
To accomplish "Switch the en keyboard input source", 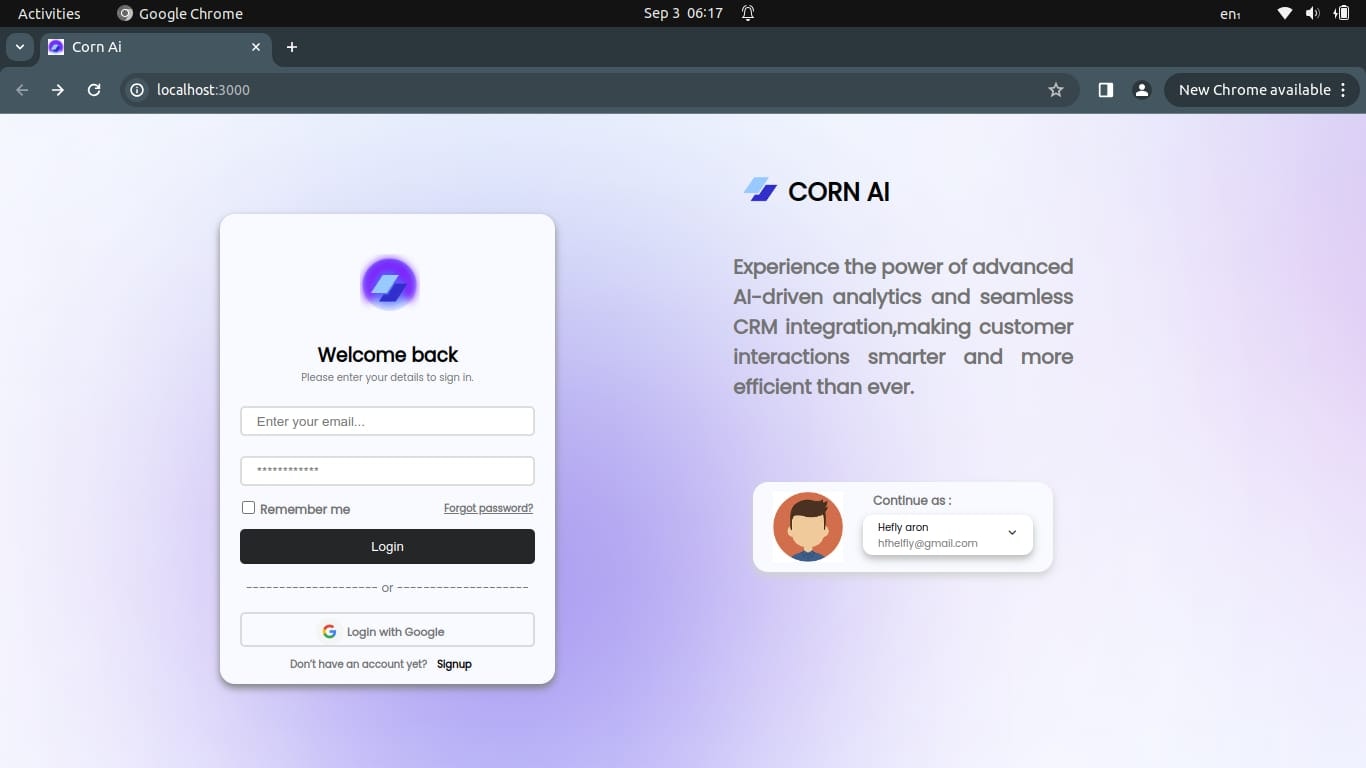I will click(1230, 13).
